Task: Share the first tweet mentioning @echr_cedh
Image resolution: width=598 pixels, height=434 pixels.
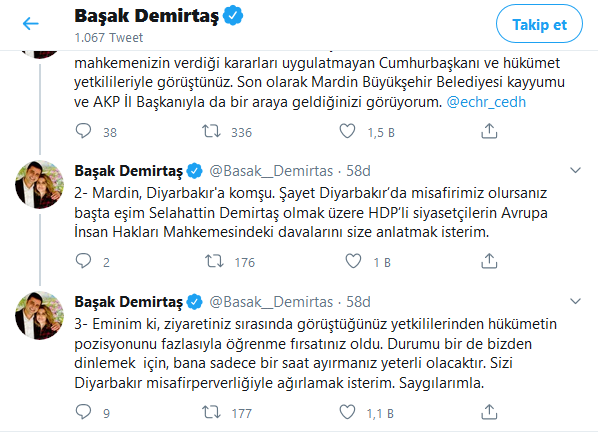Action: pos(489,131)
